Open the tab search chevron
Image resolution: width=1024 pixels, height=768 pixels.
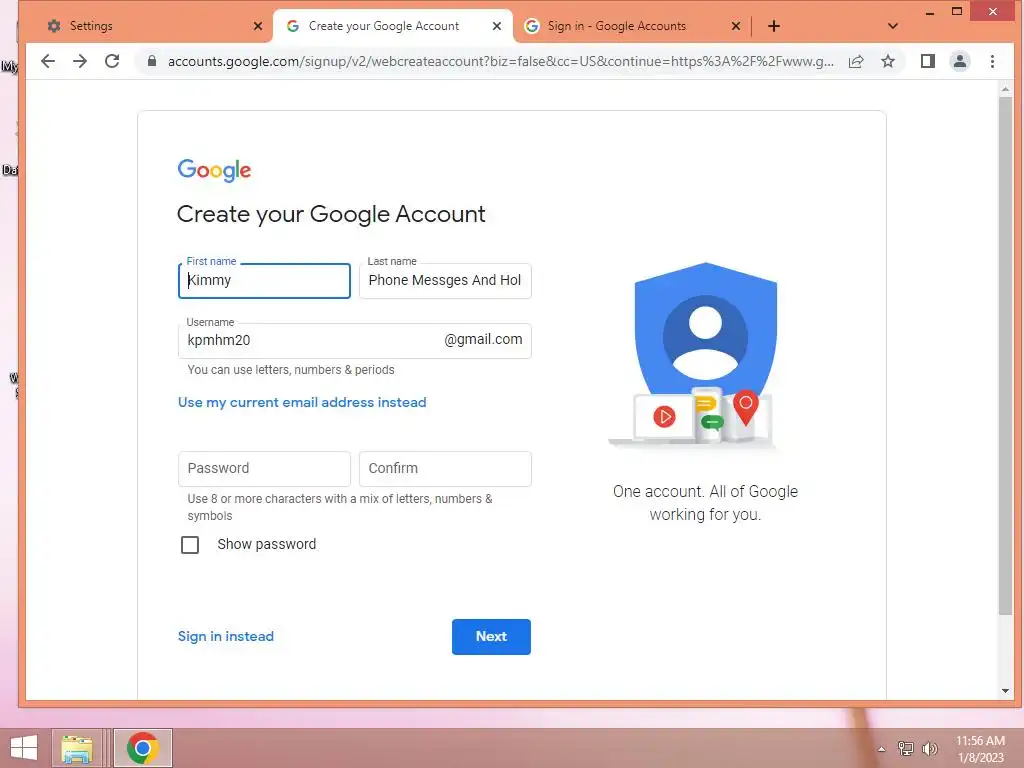tap(893, 26)
